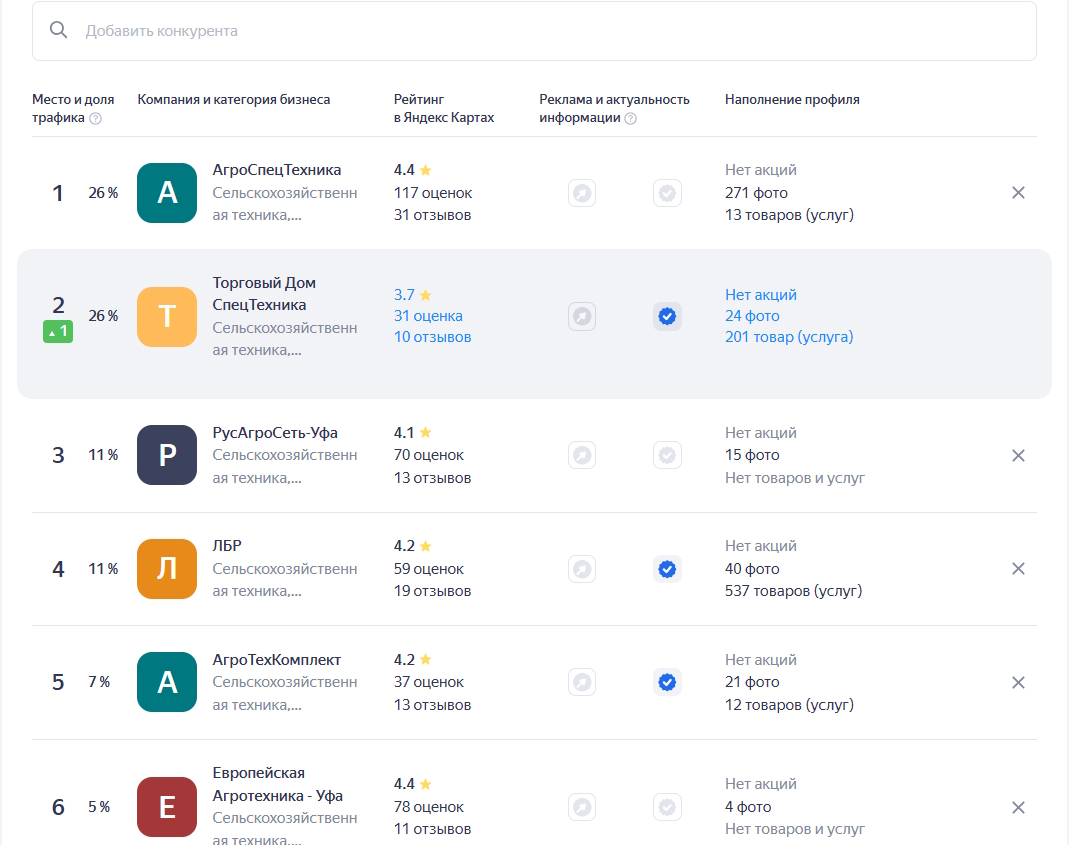Click advertising icon in Европейская Агротехника row
Screen dimensions: 1069x845
point(582,807)
